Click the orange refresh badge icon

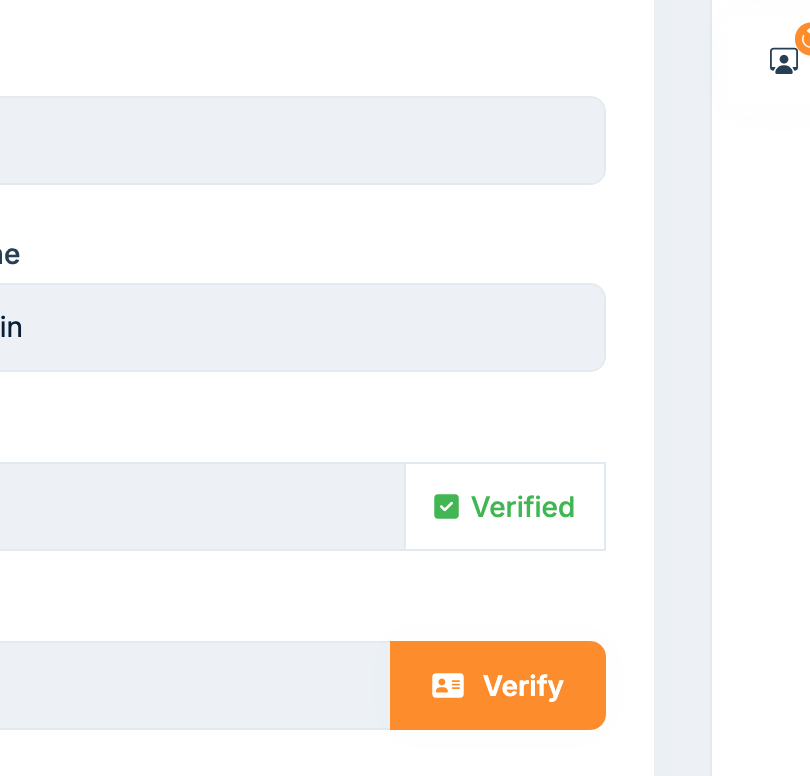tap(804, 38)
